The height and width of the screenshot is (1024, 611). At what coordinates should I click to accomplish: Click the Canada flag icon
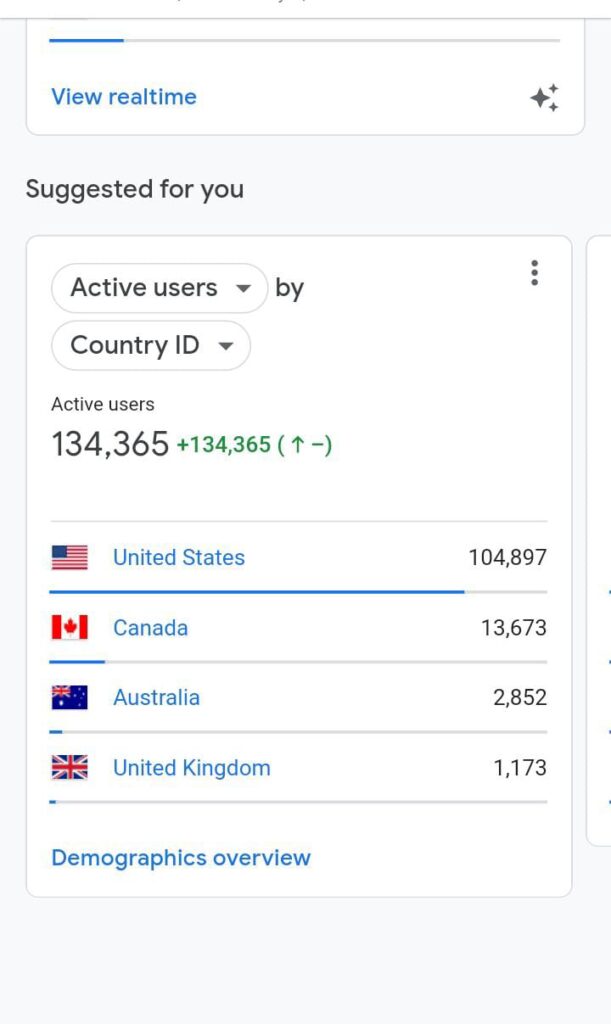(70, 628)
